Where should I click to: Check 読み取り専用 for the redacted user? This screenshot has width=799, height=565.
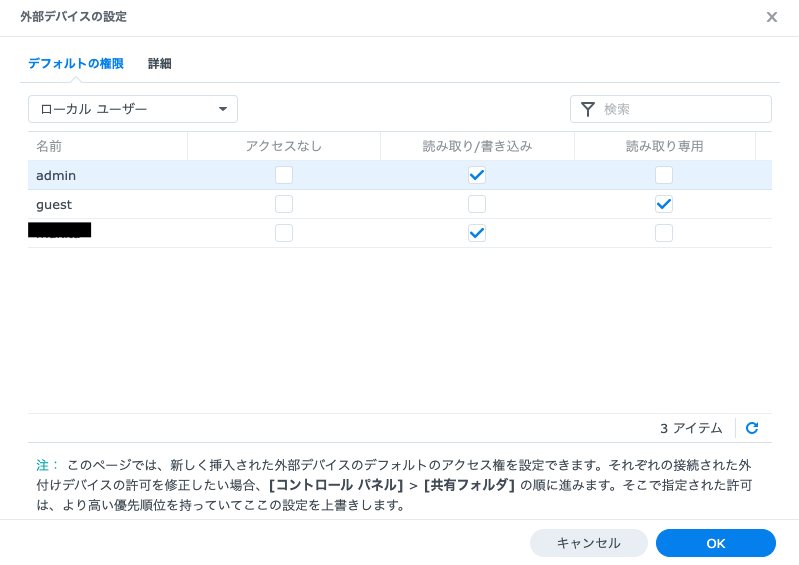point(664,233)
